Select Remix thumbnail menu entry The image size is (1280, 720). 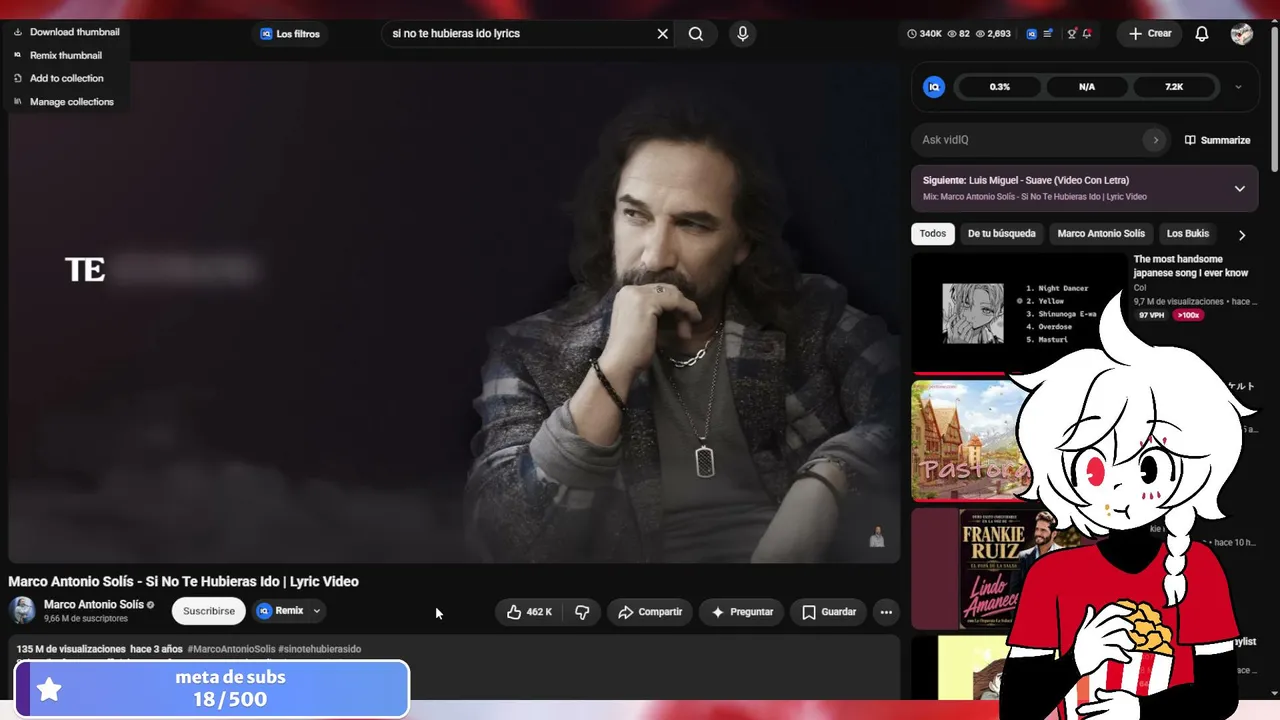pyautogui.click(x=58, y=55)
